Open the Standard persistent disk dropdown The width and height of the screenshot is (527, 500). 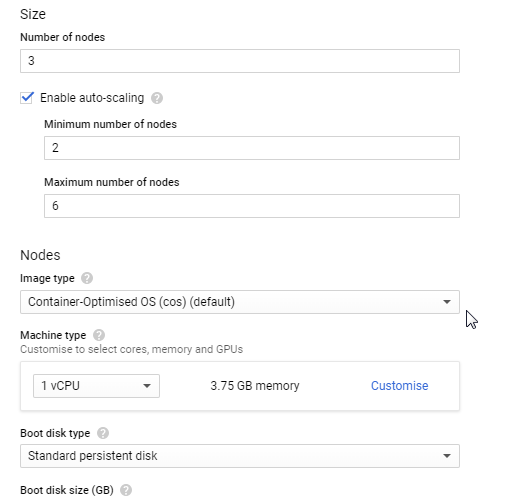point(240,456)
